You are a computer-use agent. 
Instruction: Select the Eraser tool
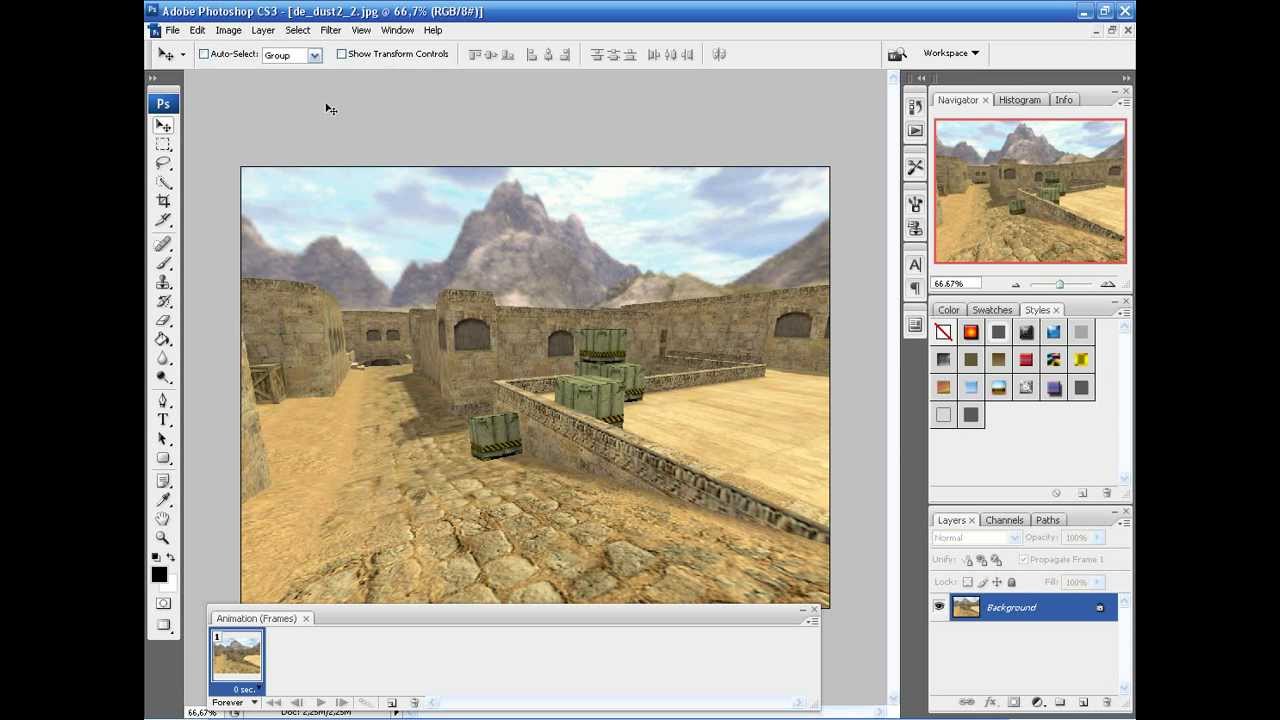pos(163,320)
